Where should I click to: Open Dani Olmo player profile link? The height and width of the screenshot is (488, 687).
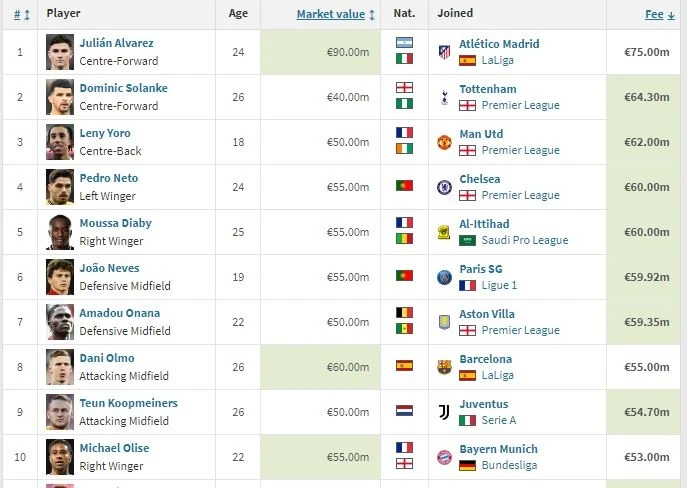click(107, 358)
